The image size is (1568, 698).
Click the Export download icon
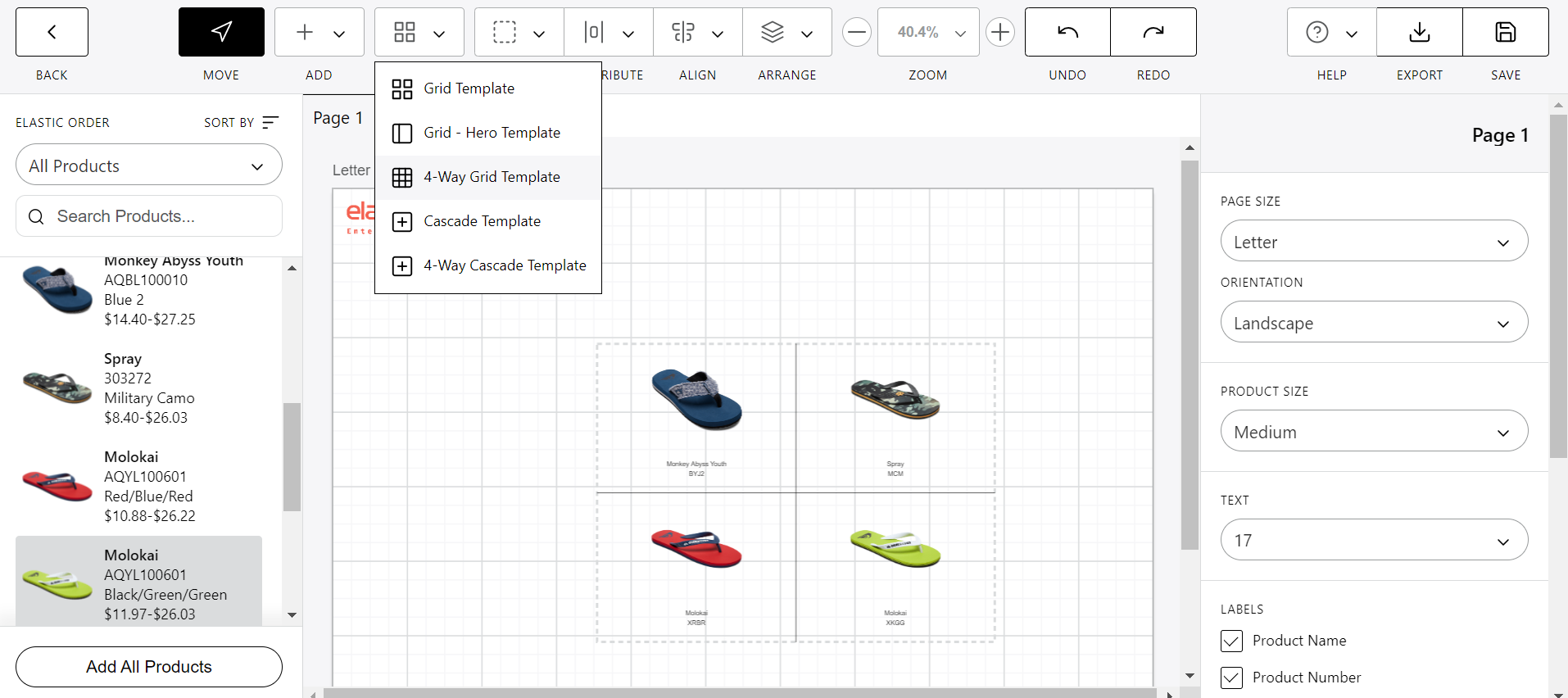coord(1419,33)
